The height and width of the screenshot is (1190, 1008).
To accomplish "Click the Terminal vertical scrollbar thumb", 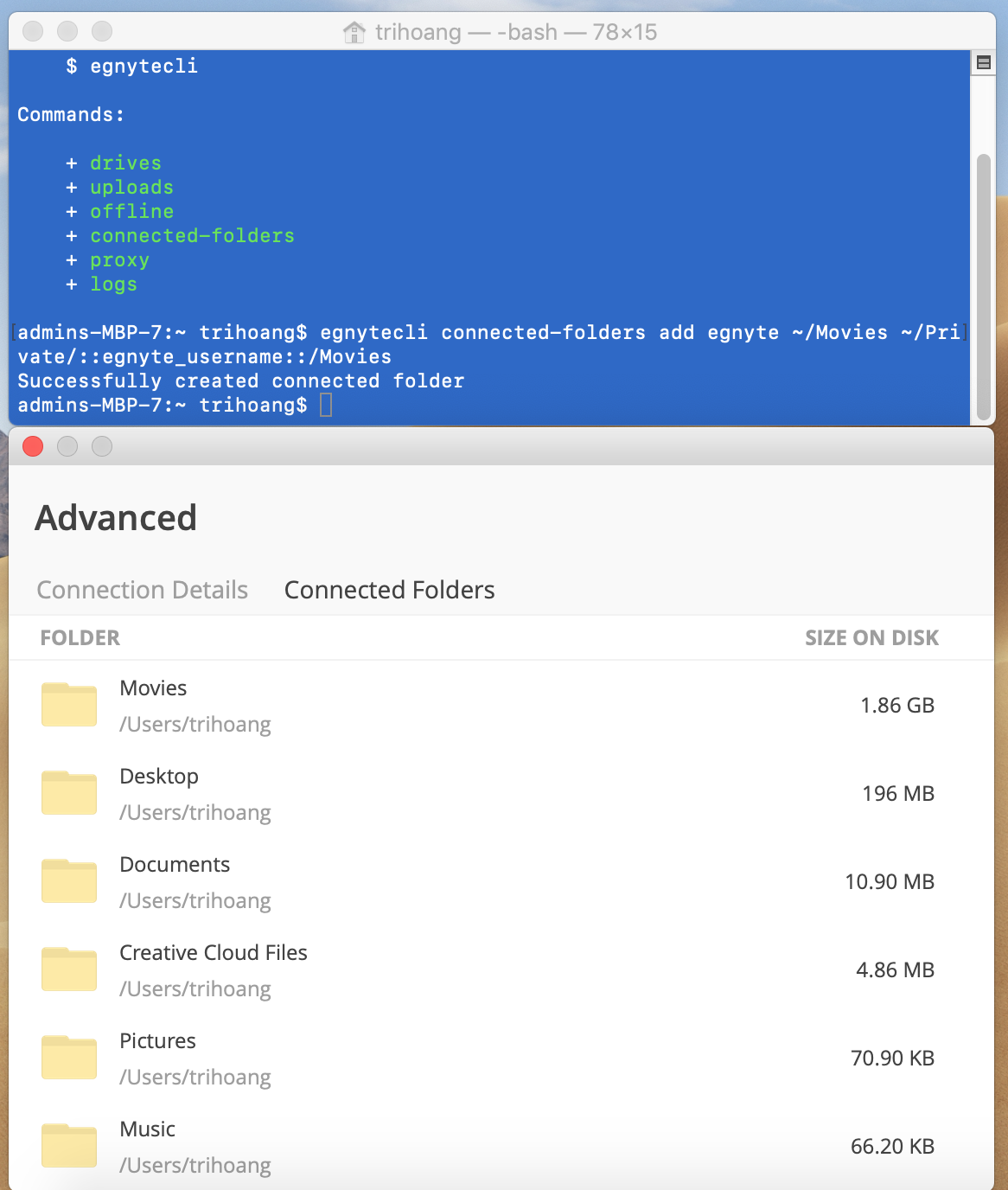I will tap(983, 286).
